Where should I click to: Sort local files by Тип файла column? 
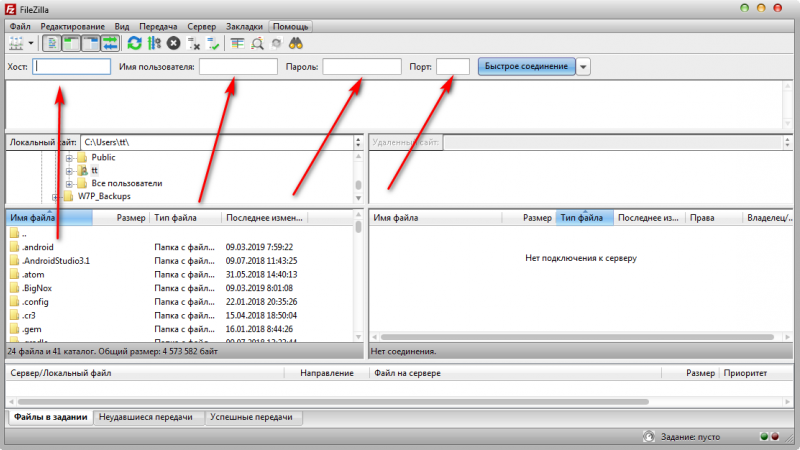[x=186, y=218]
